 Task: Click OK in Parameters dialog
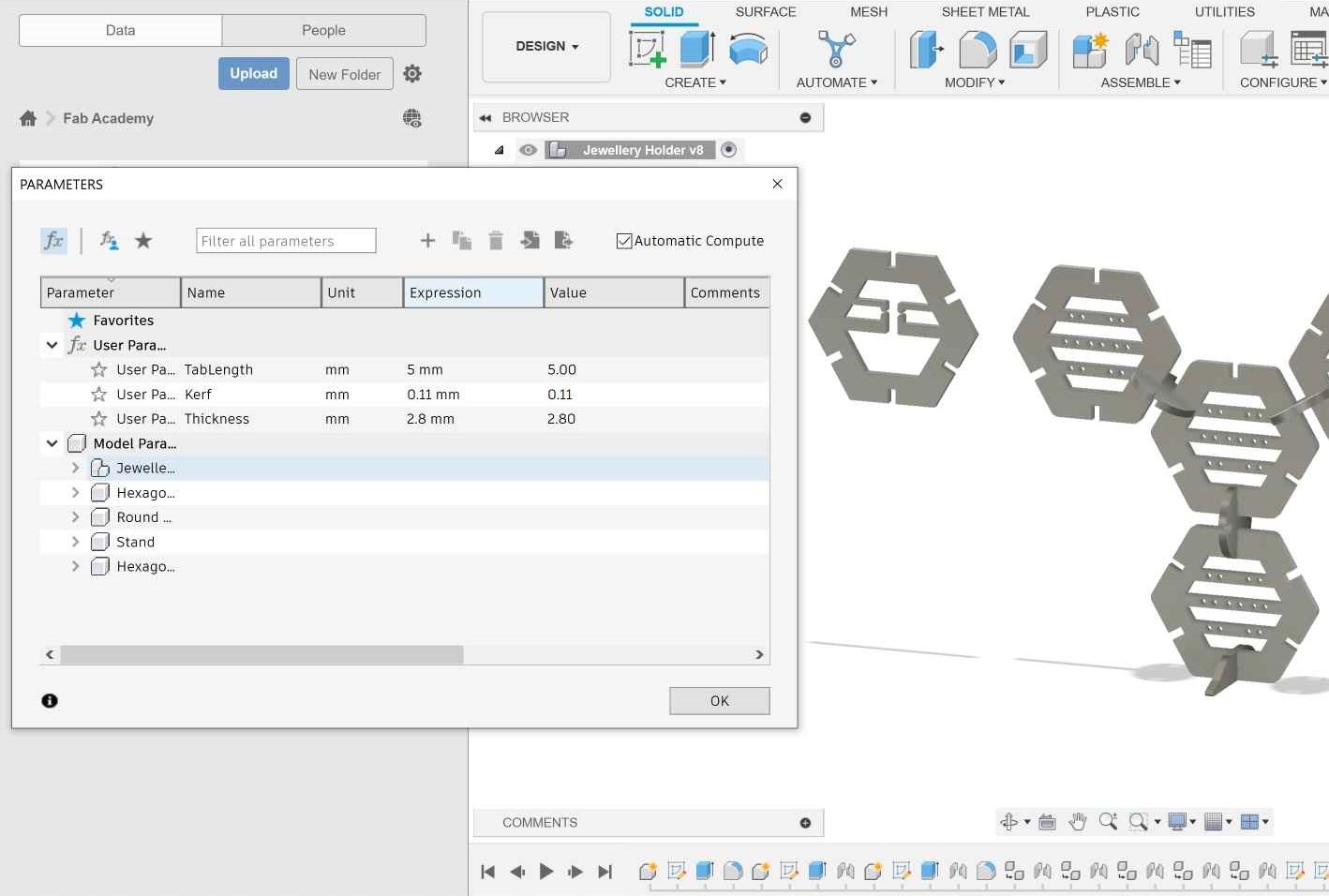tap(720, 701)
